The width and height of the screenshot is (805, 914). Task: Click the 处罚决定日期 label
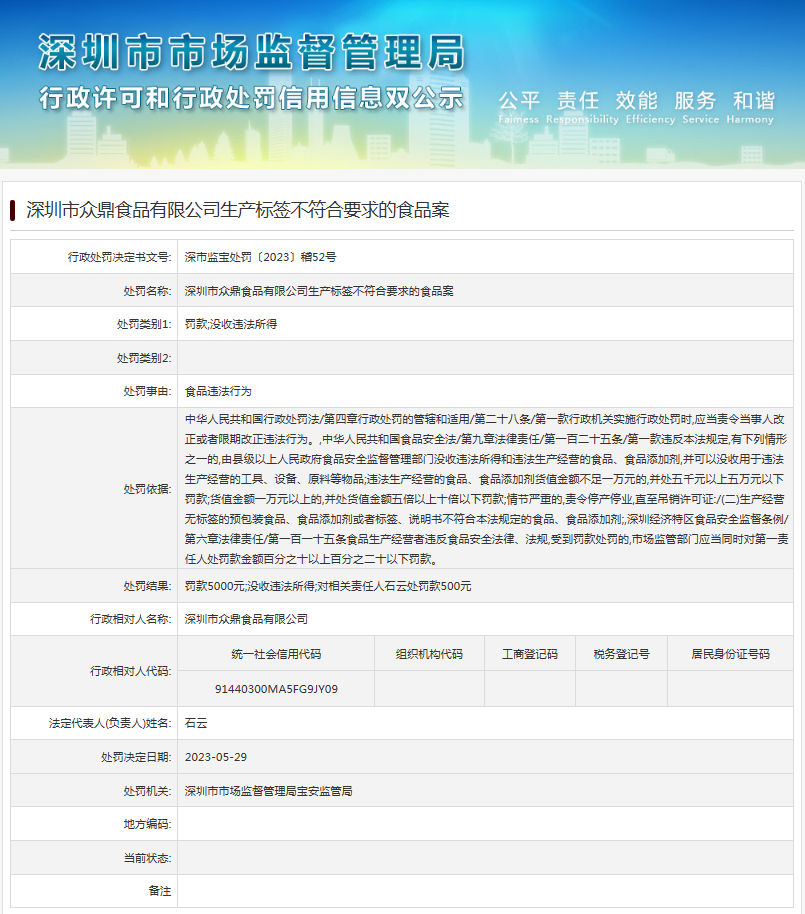(136, 757)
